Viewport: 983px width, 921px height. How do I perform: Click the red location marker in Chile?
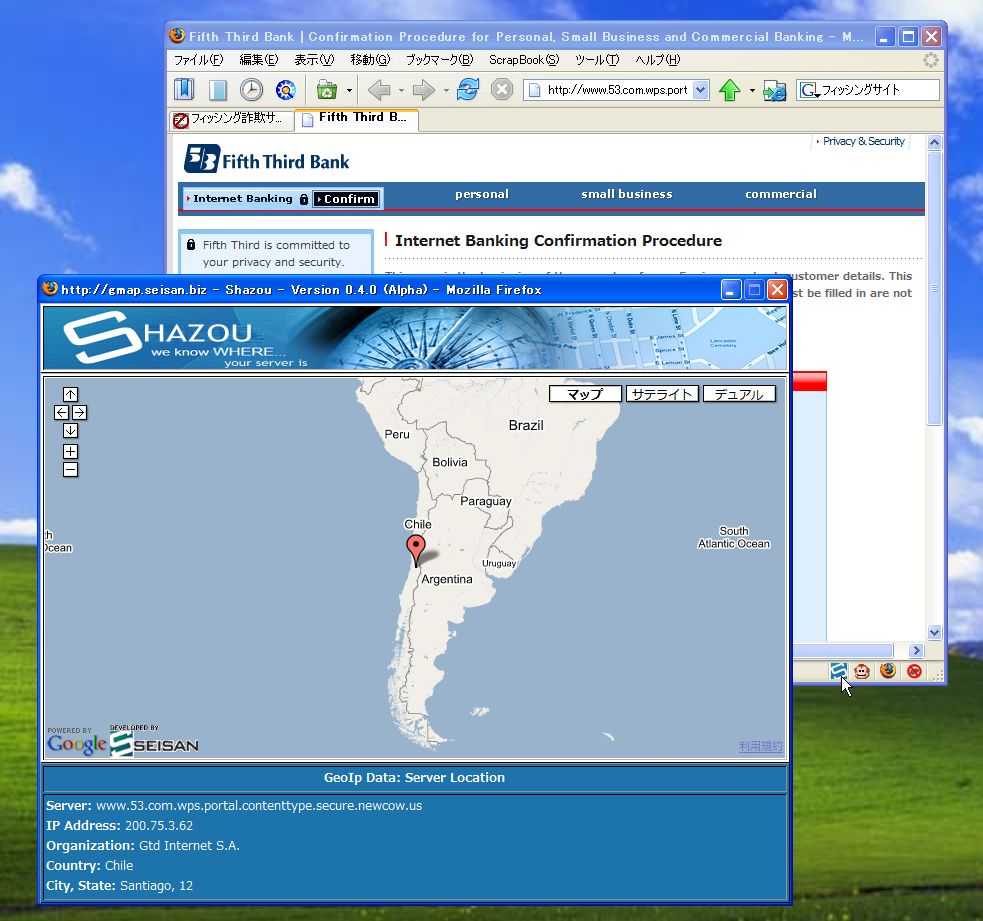tap(416, 548)
